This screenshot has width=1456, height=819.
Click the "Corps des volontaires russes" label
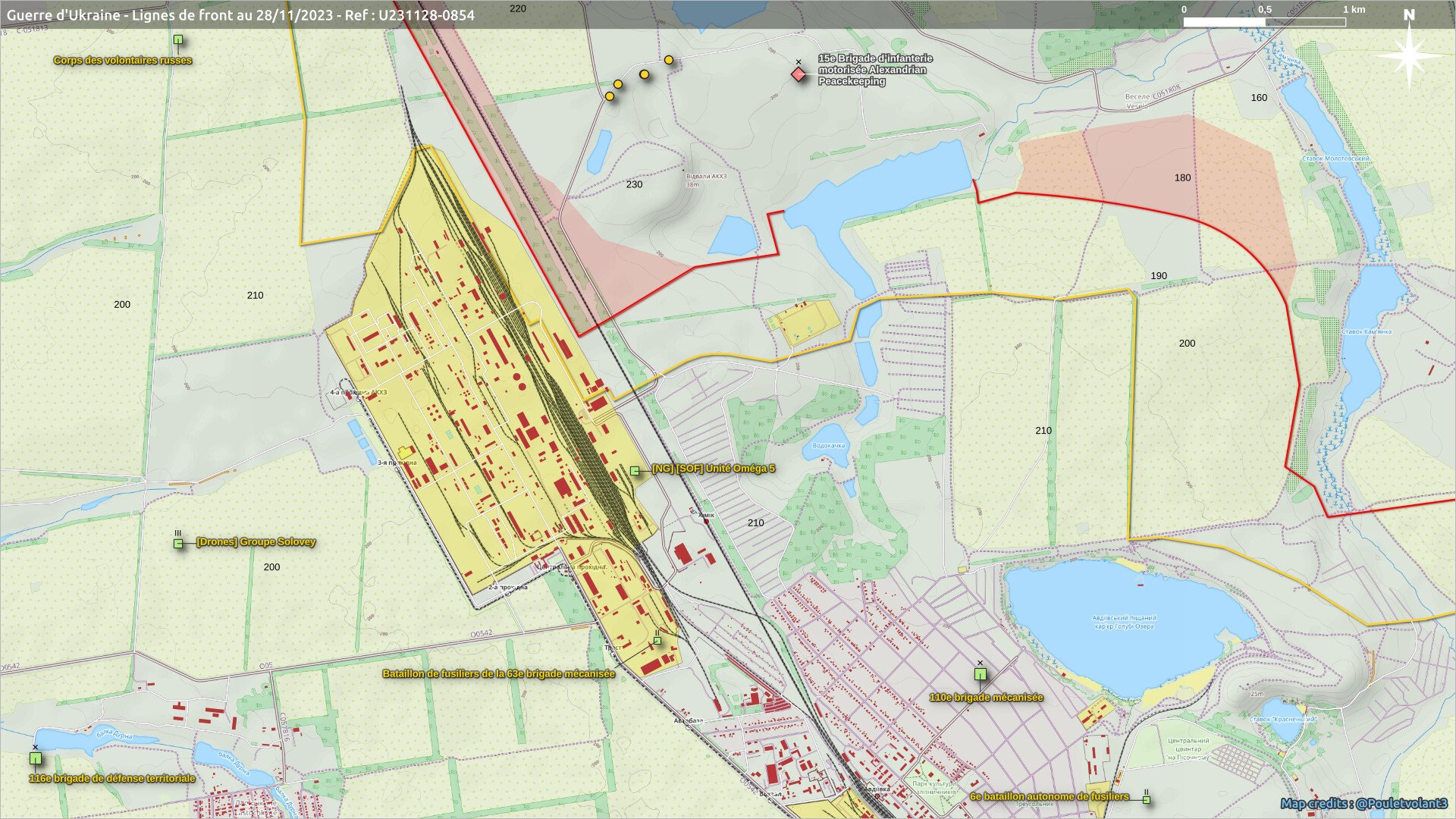[123, 60]
